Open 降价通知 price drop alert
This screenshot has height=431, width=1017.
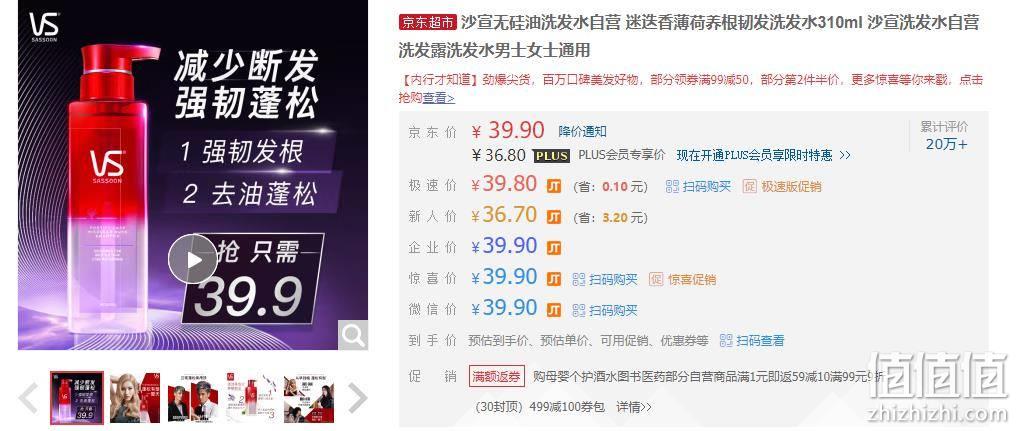point(582,132)
